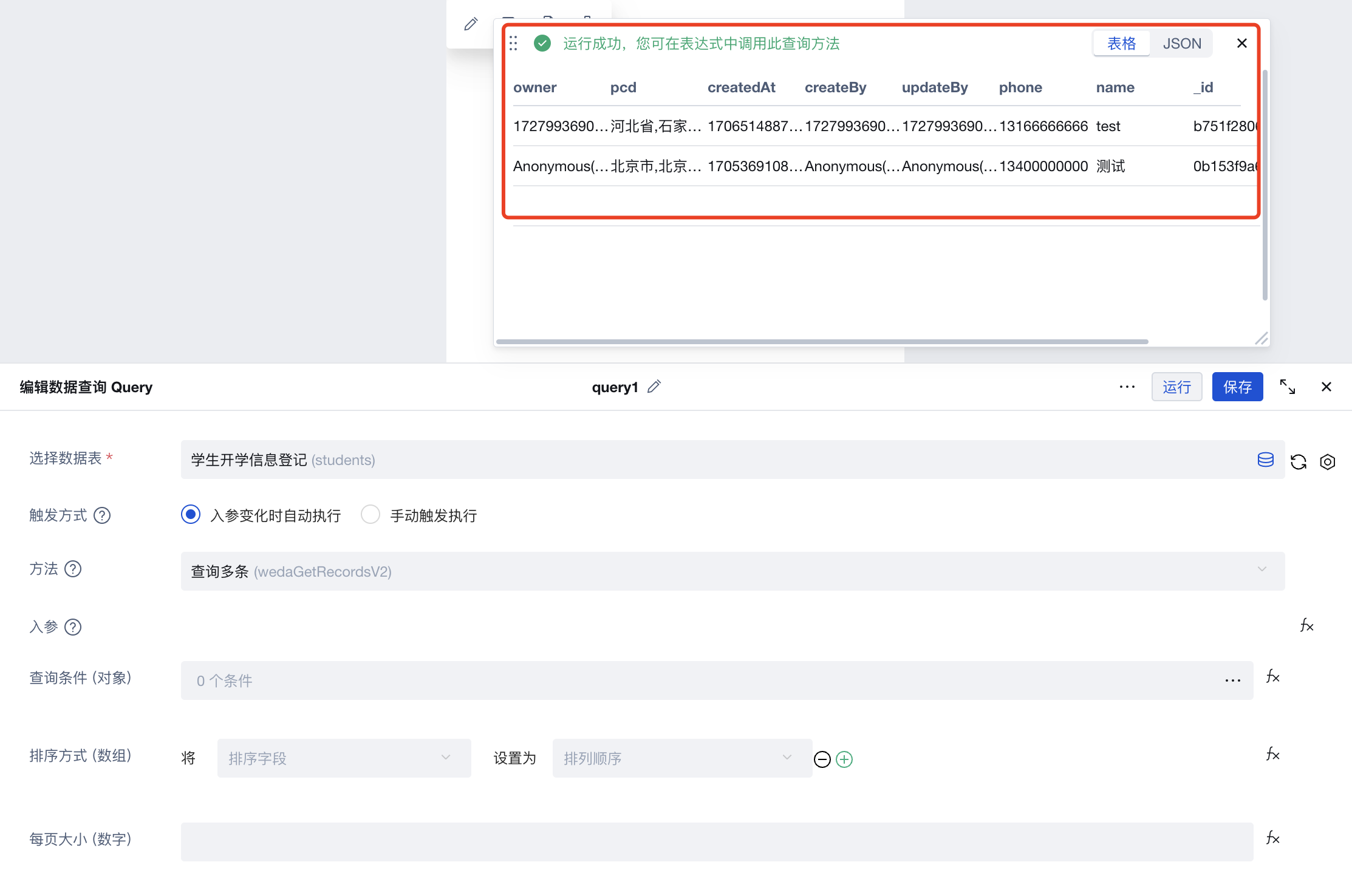This screenshot has width=1352, height=896.
Task: Click createdAt cell 1705369108…
Action: [755, 166]
